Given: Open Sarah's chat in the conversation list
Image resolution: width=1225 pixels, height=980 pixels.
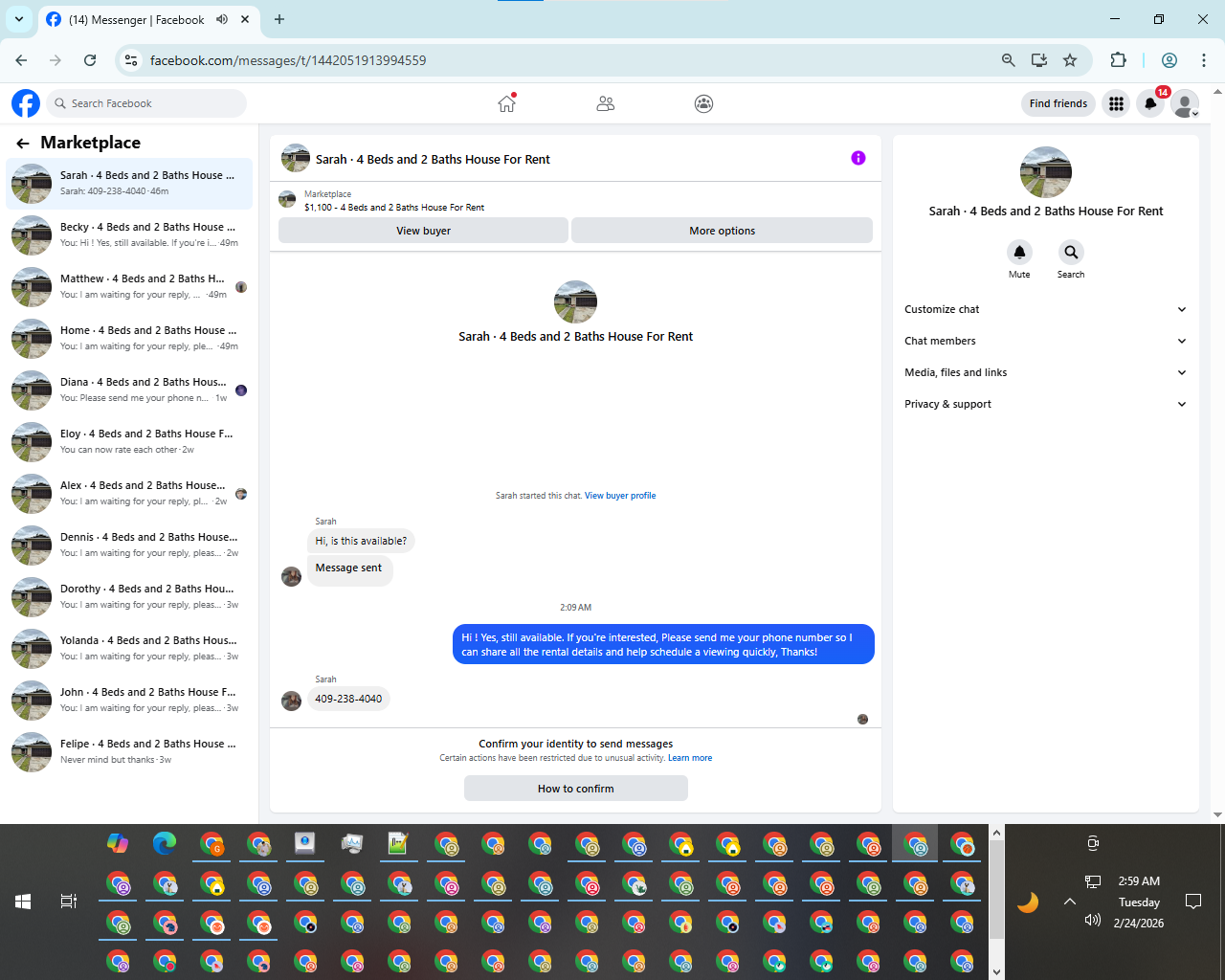Looking at the screenshot, I should pos(129,183).
